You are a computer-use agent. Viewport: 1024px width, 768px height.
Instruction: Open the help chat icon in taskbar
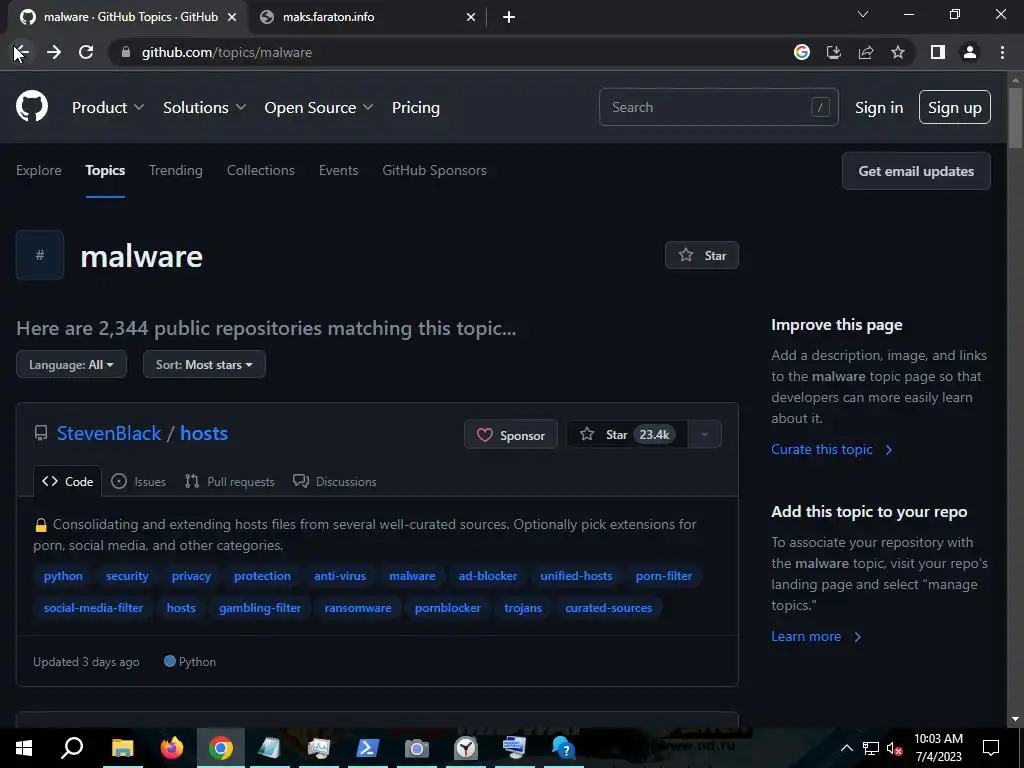[564, 748]
